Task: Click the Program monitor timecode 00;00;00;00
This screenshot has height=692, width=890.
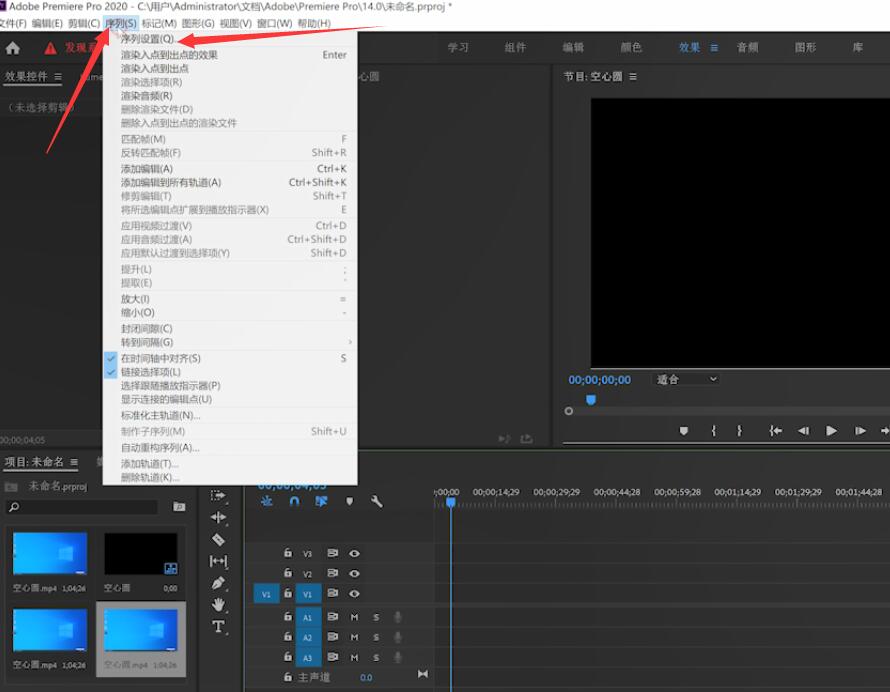Action: [599, 380]
